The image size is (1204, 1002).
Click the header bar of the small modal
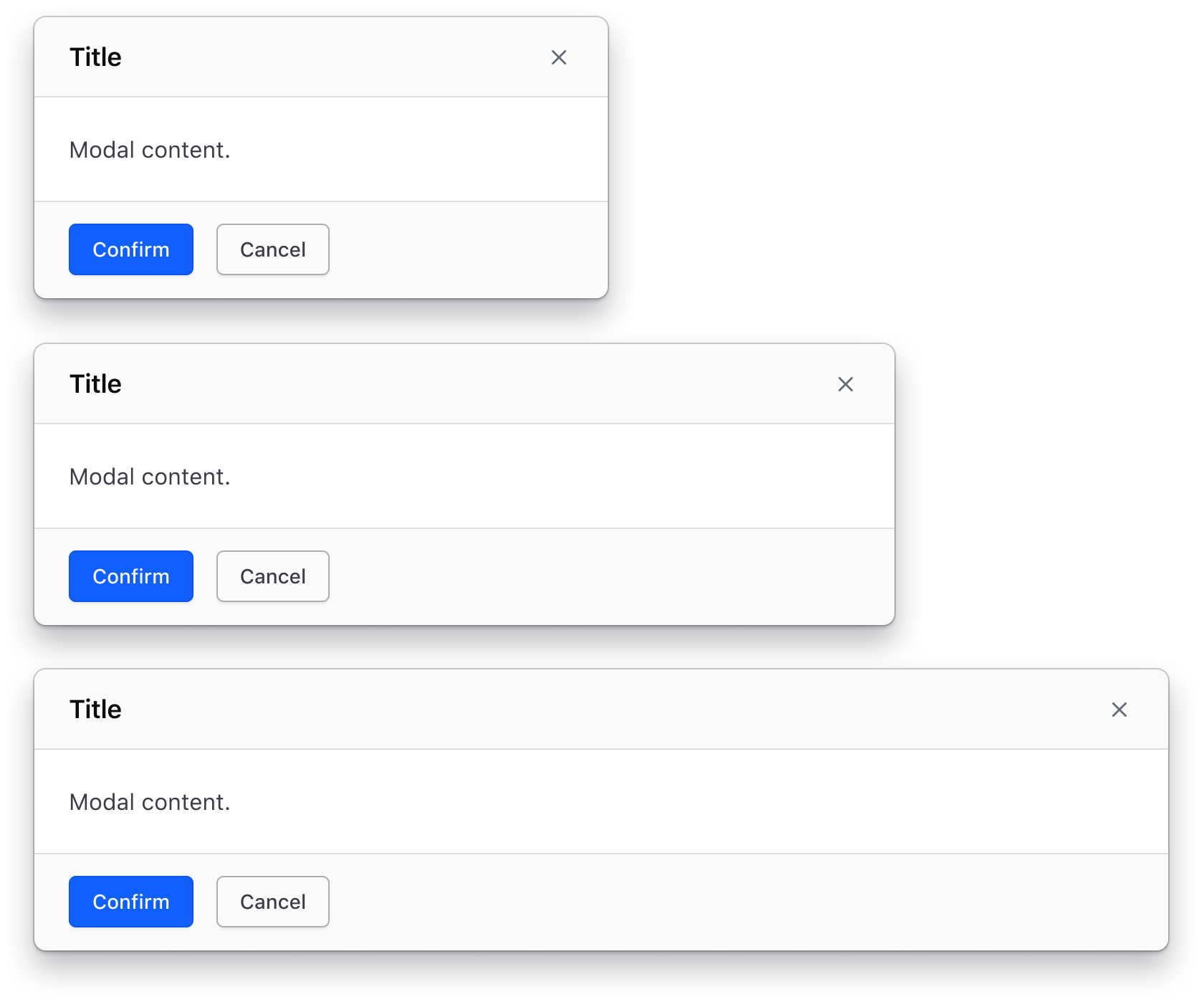[x=322, y=57]
